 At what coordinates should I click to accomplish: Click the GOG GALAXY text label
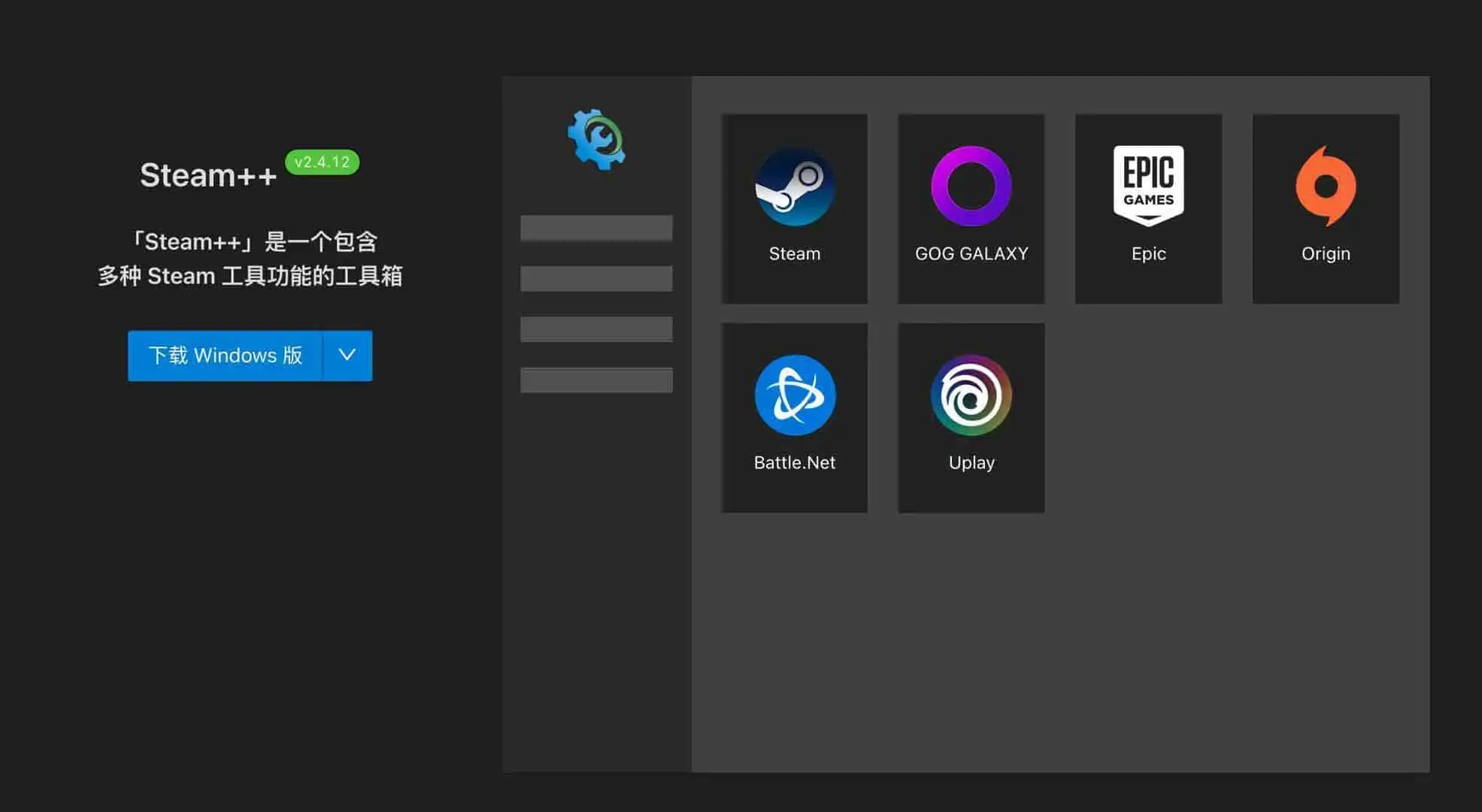pos(971,253)
